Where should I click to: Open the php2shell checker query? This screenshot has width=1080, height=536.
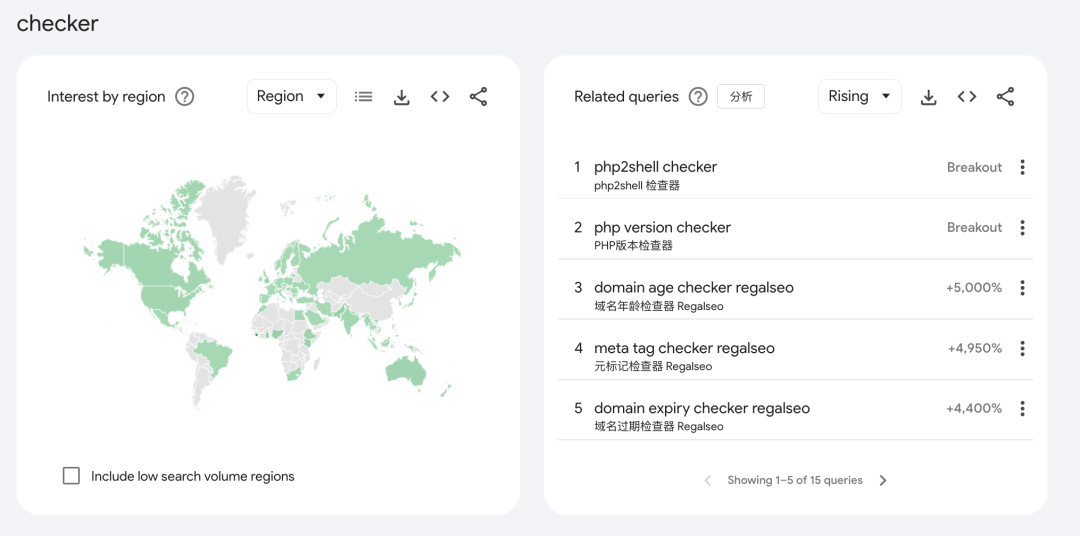click(x=655, y=167)
